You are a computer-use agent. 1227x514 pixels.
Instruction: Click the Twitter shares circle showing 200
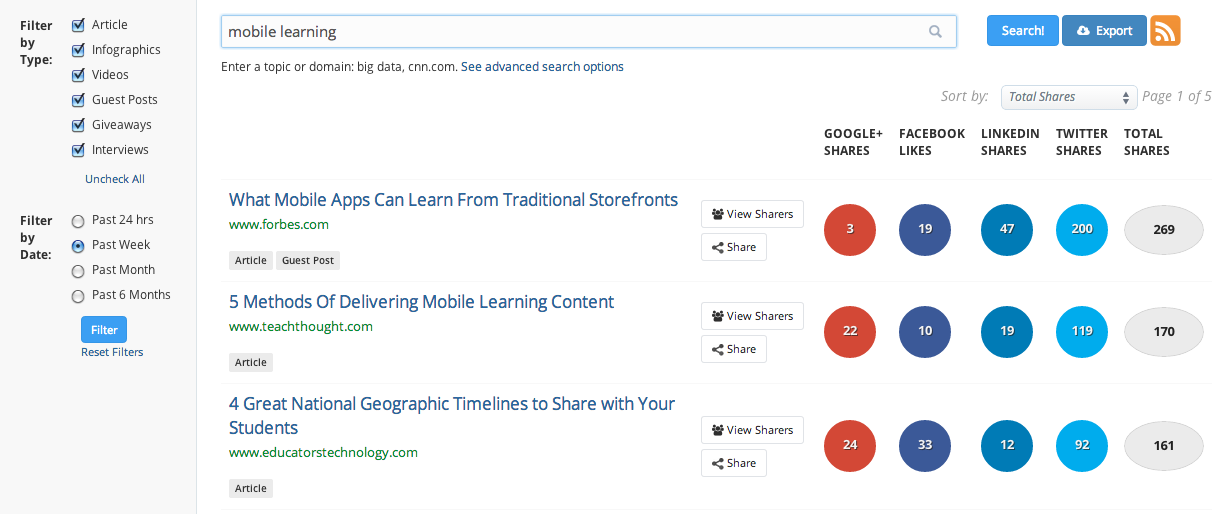1082,229
